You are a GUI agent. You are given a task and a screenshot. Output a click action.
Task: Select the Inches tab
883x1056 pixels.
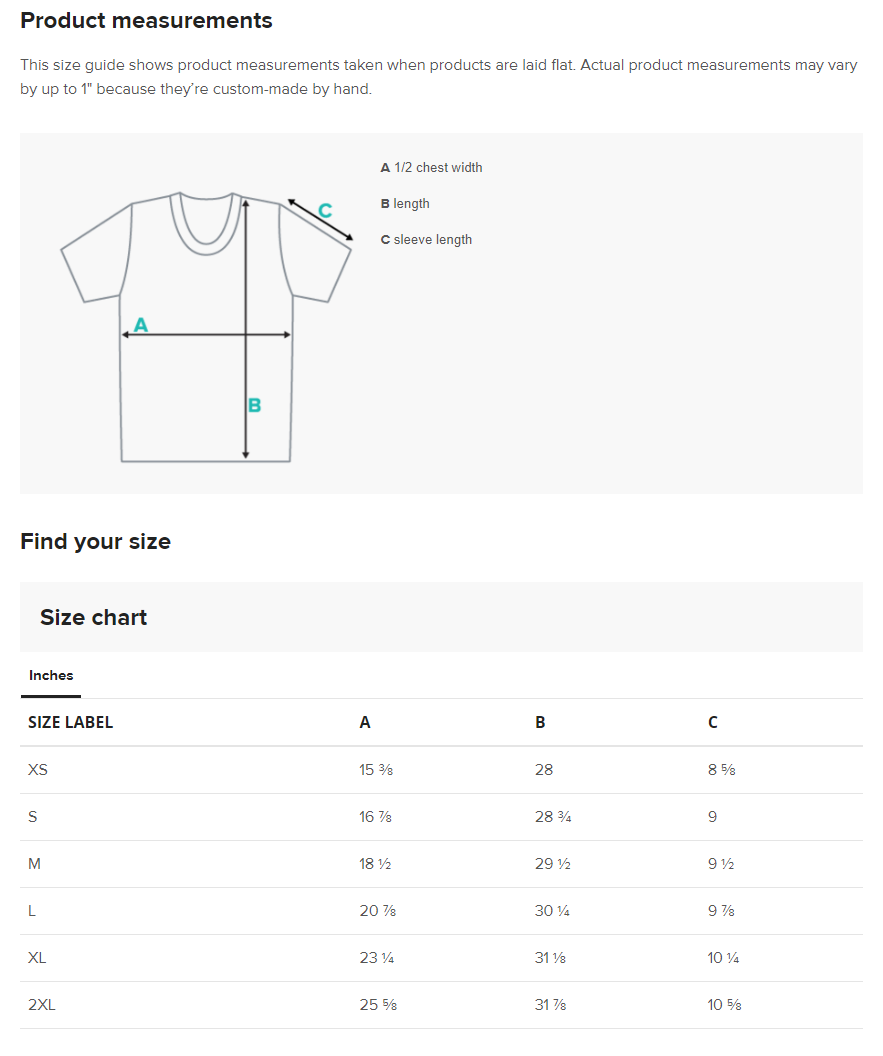tap(51, 676)
